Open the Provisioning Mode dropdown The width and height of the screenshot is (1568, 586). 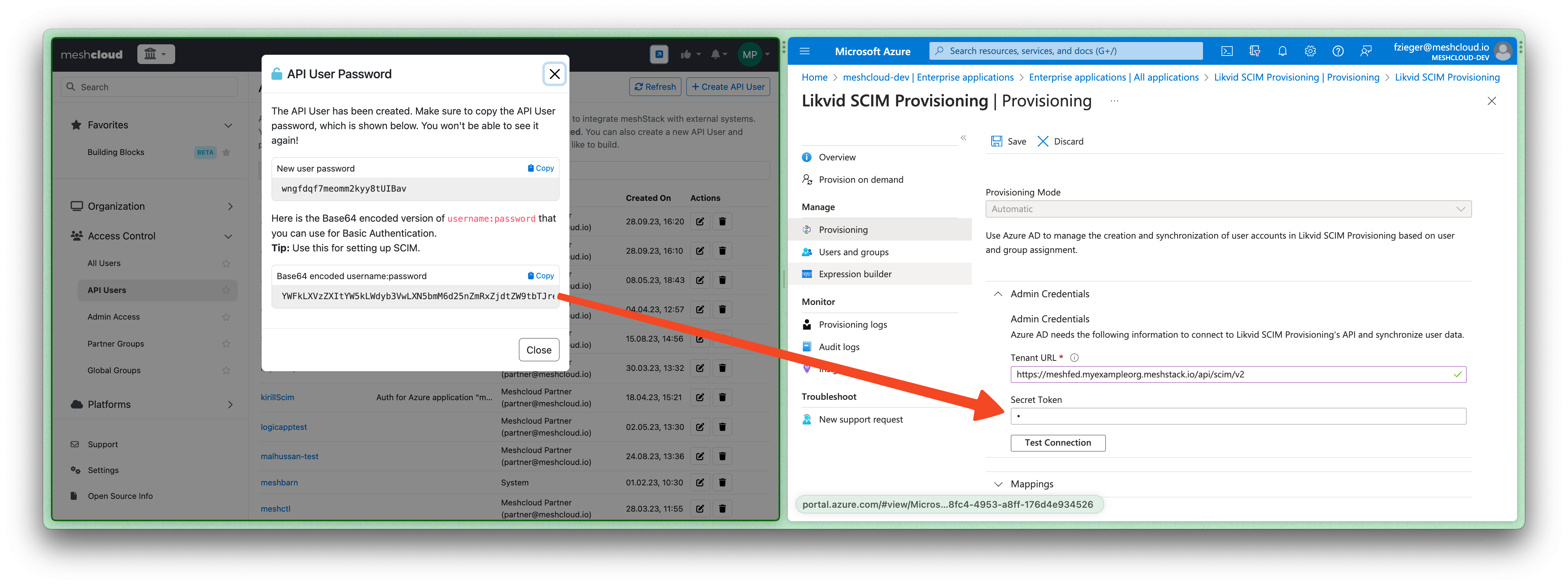1228,209
